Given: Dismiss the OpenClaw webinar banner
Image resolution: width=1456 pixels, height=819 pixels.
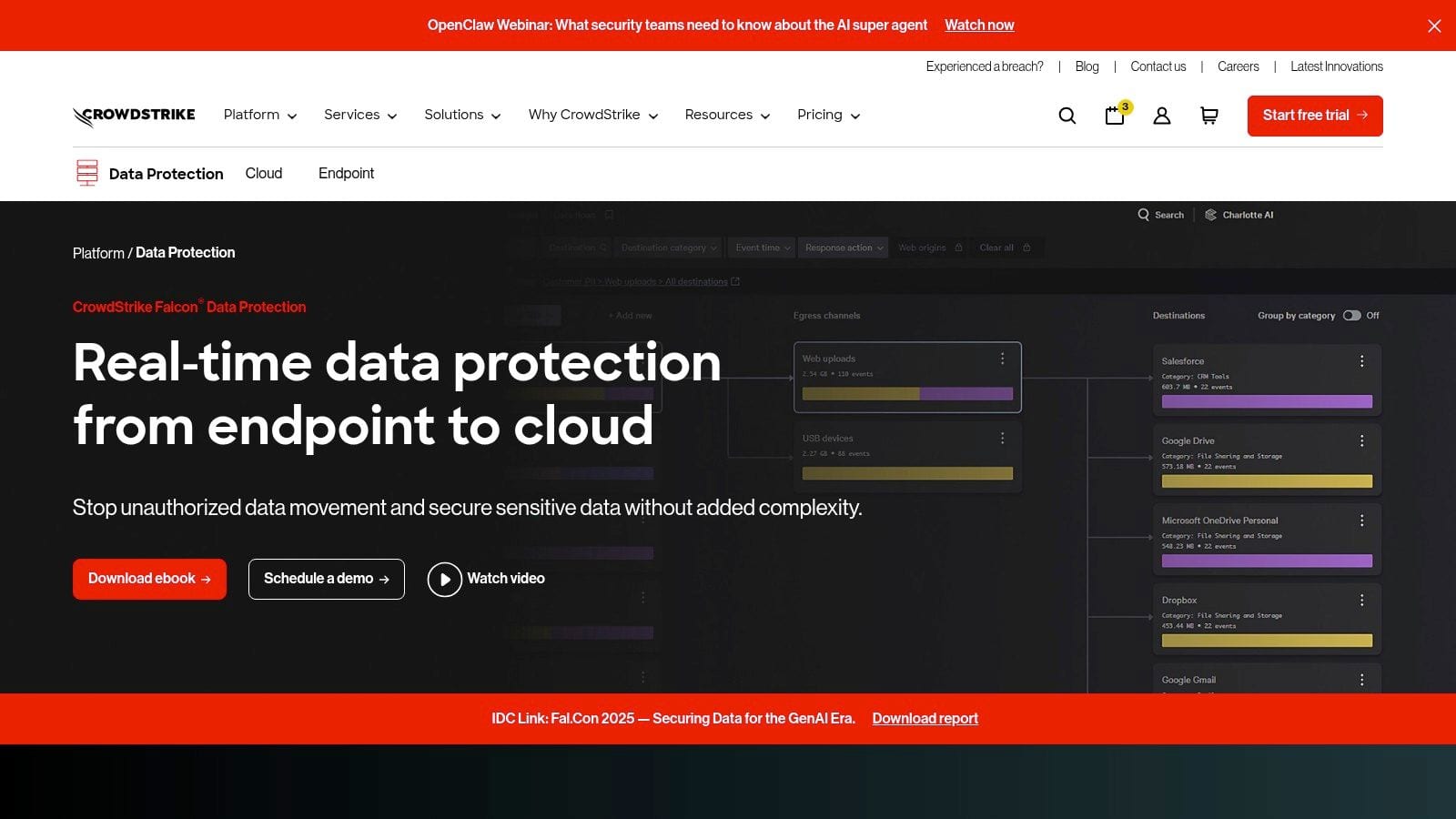Looking at the screenshot, I should [1434, 25].
